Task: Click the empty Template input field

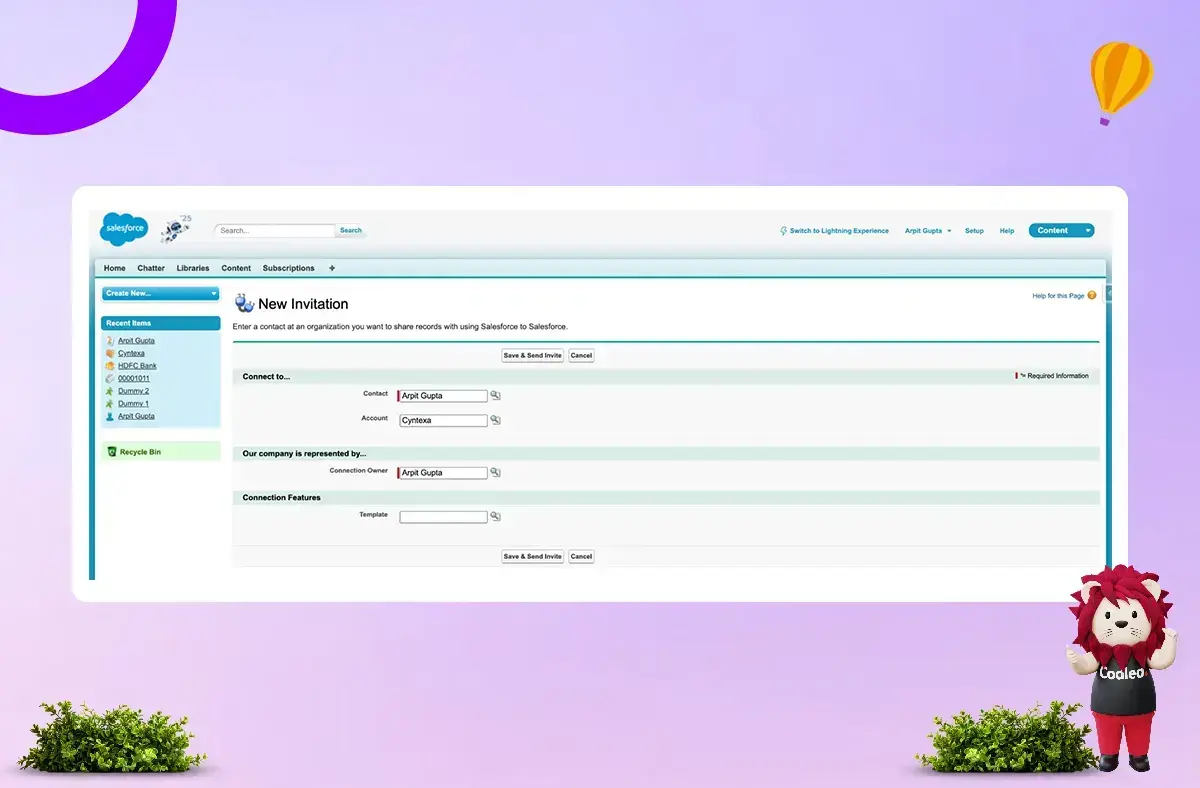Action: (443, 517)
